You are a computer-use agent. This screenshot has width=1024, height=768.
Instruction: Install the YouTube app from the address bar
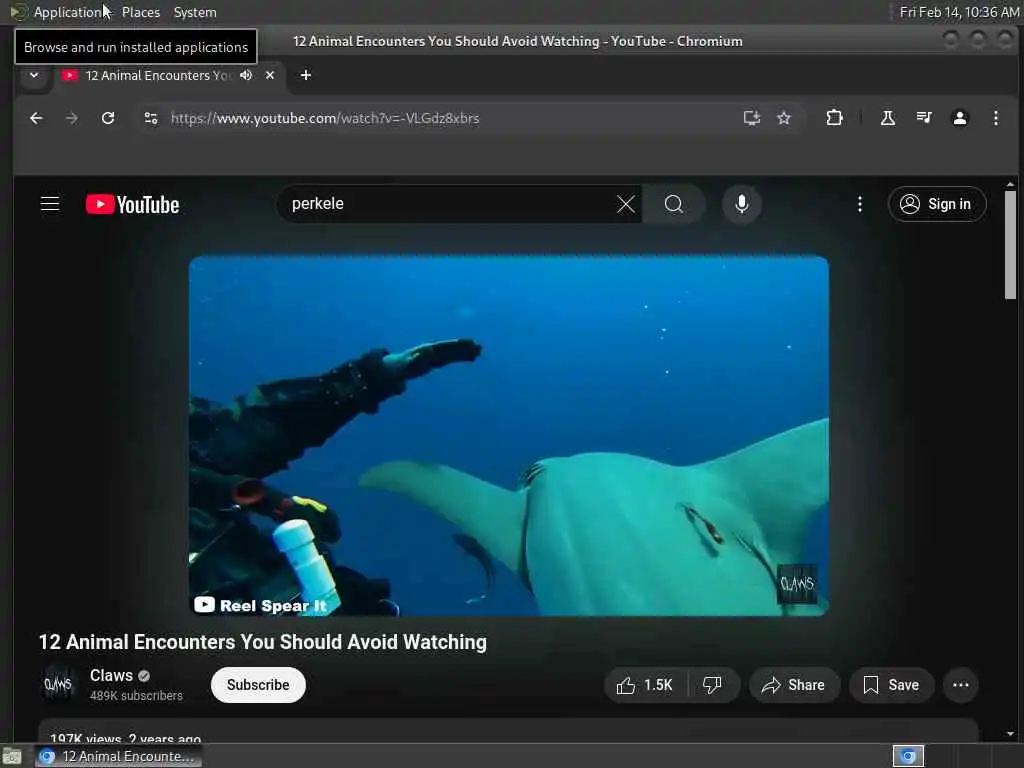pyautogui.click(x=752, y=118)
